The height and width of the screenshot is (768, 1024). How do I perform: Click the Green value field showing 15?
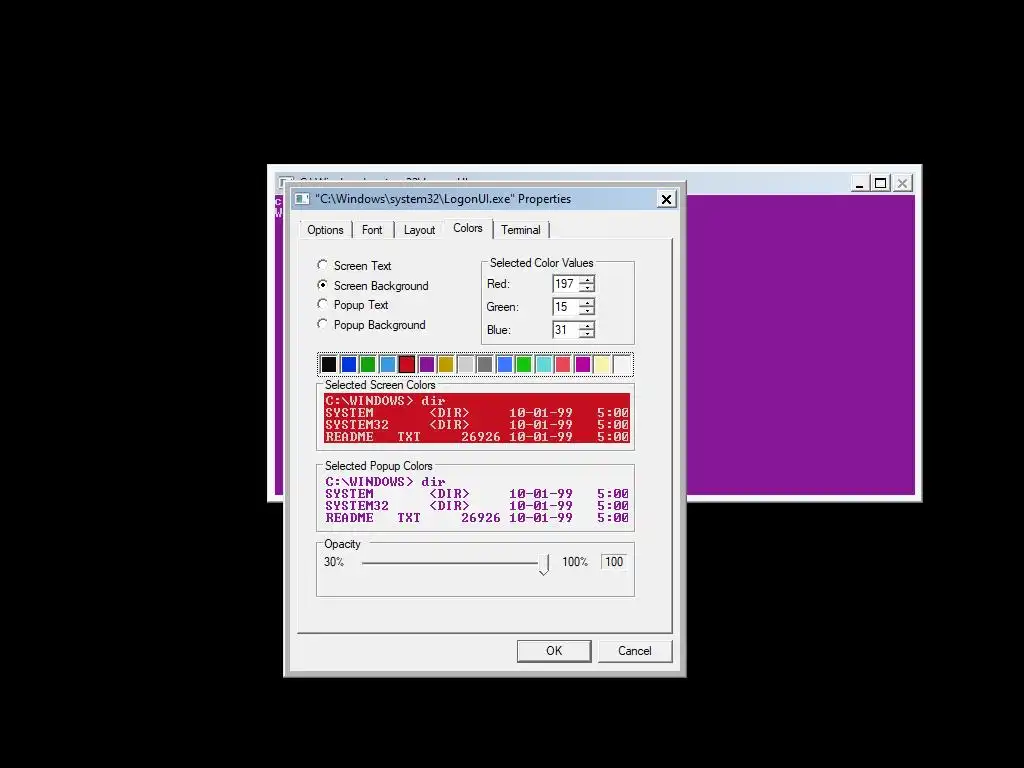coord(566,306)
